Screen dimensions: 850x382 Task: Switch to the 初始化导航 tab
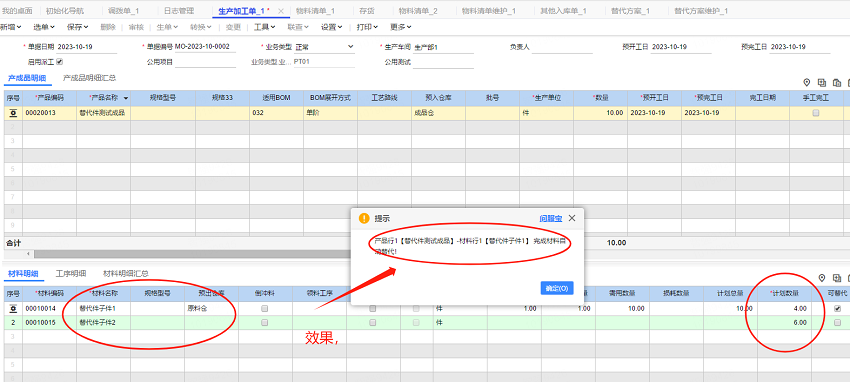point(65,11)
